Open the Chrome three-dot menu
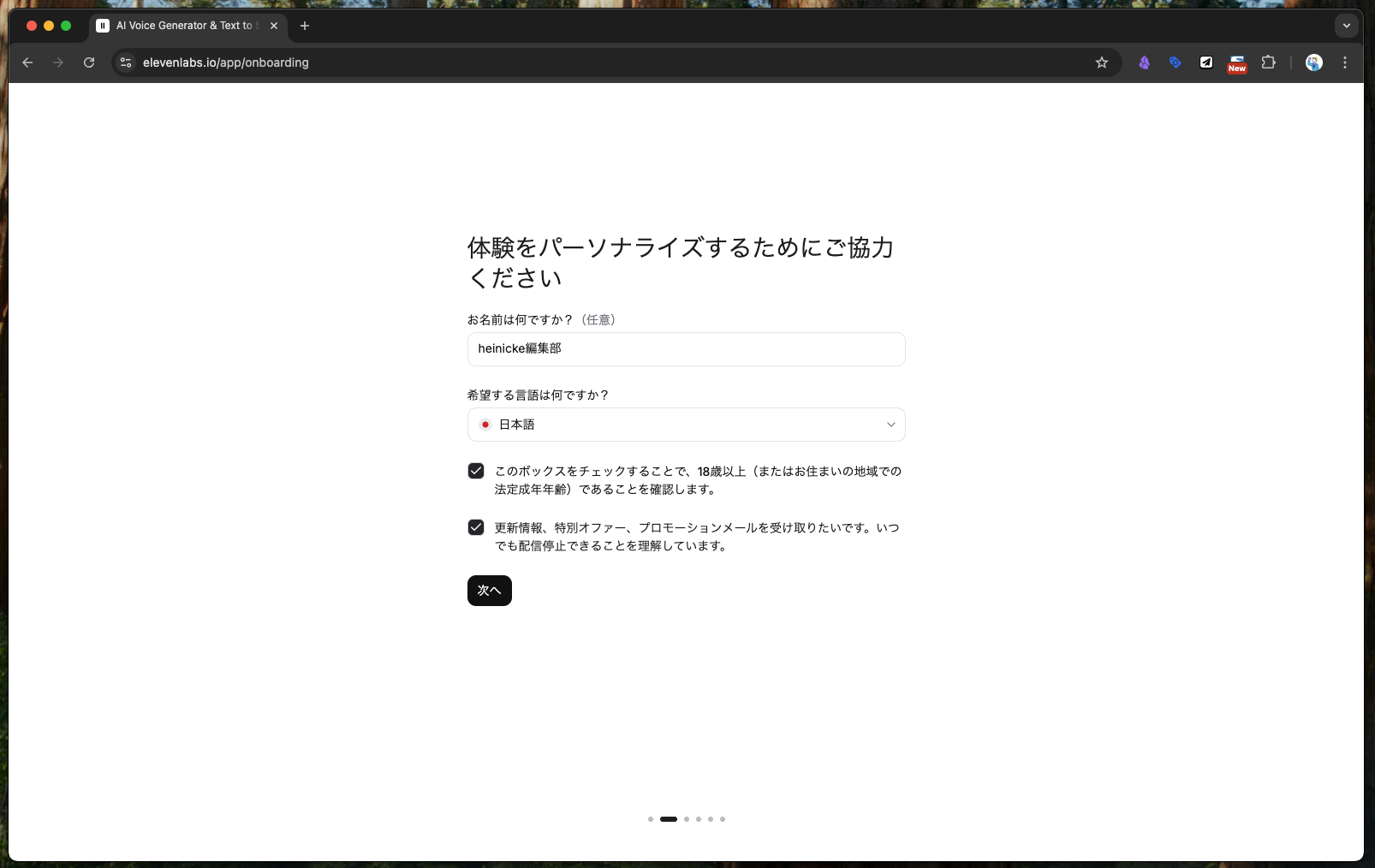The width and height of the screenshot is (1375, 868). [x=1345, y=62]
